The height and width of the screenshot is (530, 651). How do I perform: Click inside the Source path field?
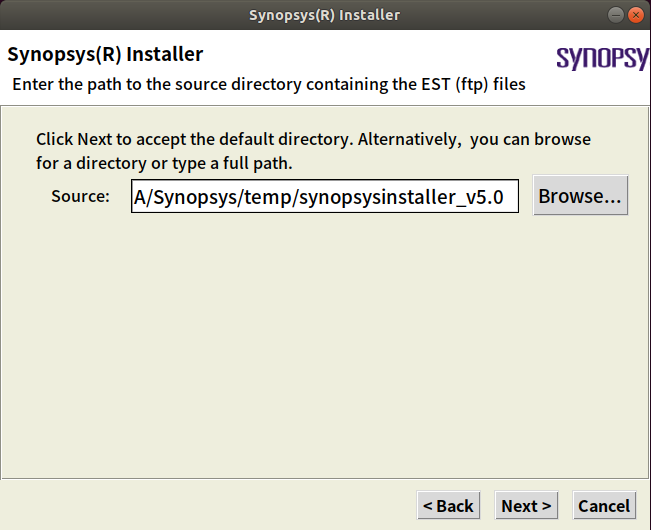[324, 197]
